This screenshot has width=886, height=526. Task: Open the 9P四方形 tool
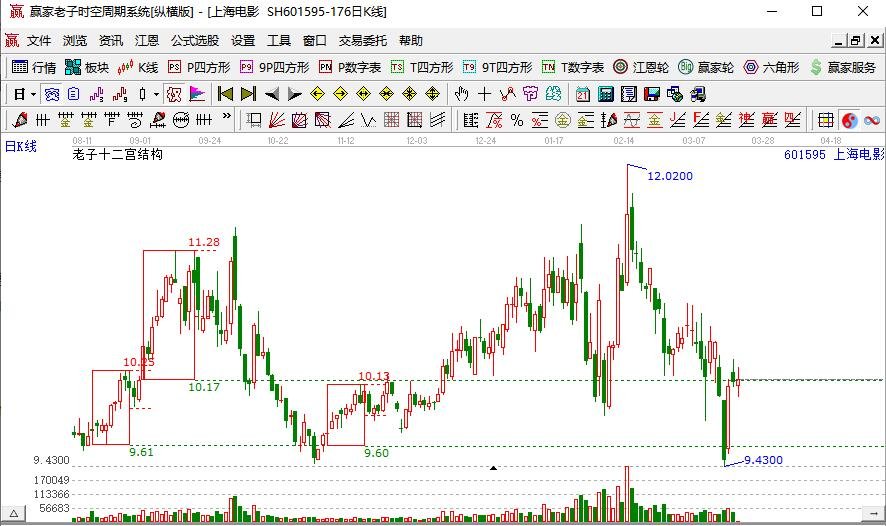275,67
